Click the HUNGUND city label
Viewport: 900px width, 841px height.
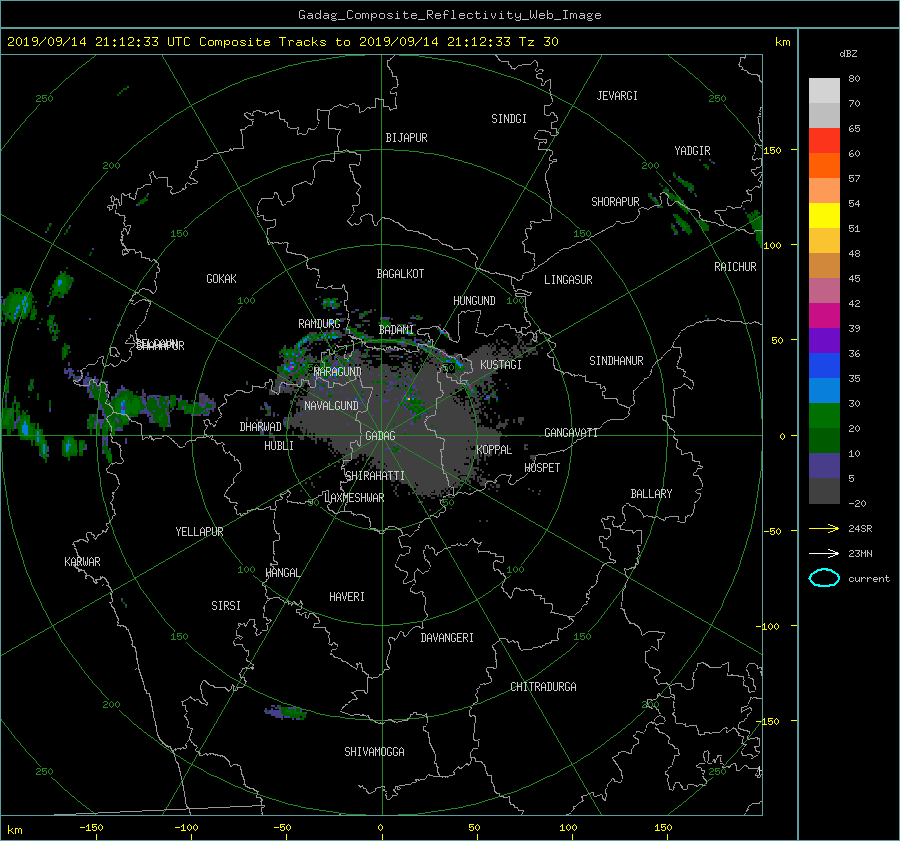coord(474,301)
